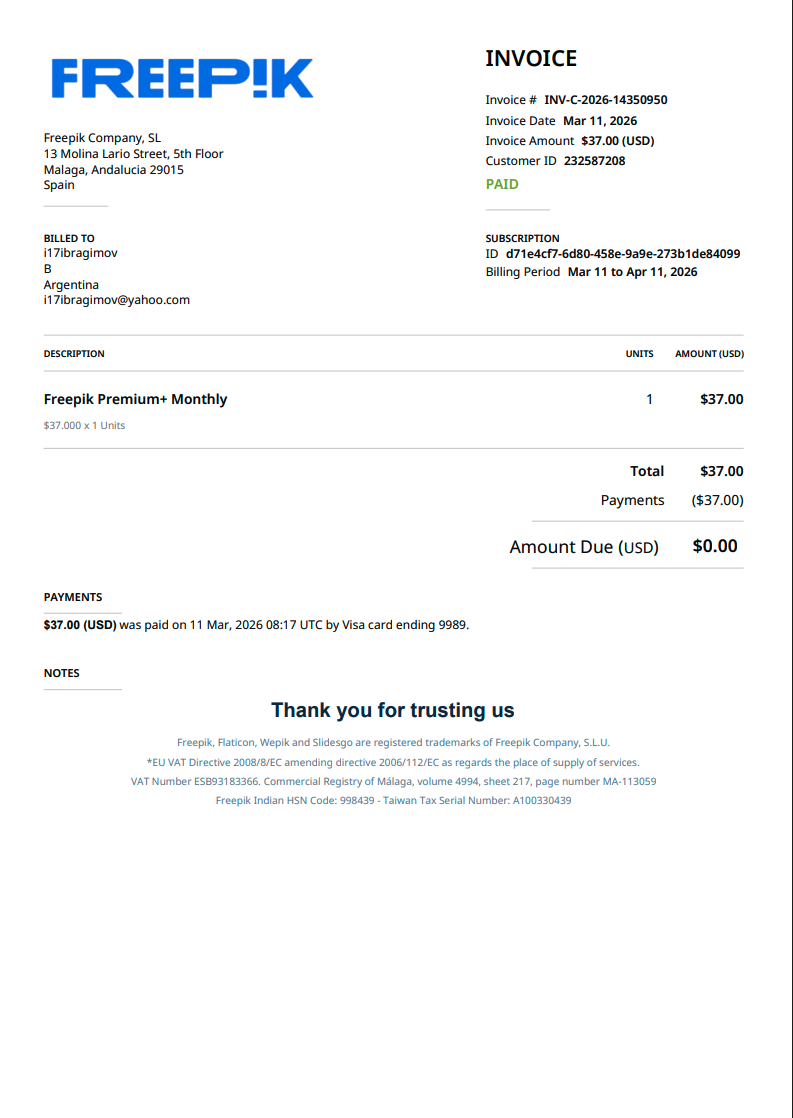The height and width of the screenshot is (1118, 793).
Task: Click the NOTES section heading
Action: click(x=61, y=673)
